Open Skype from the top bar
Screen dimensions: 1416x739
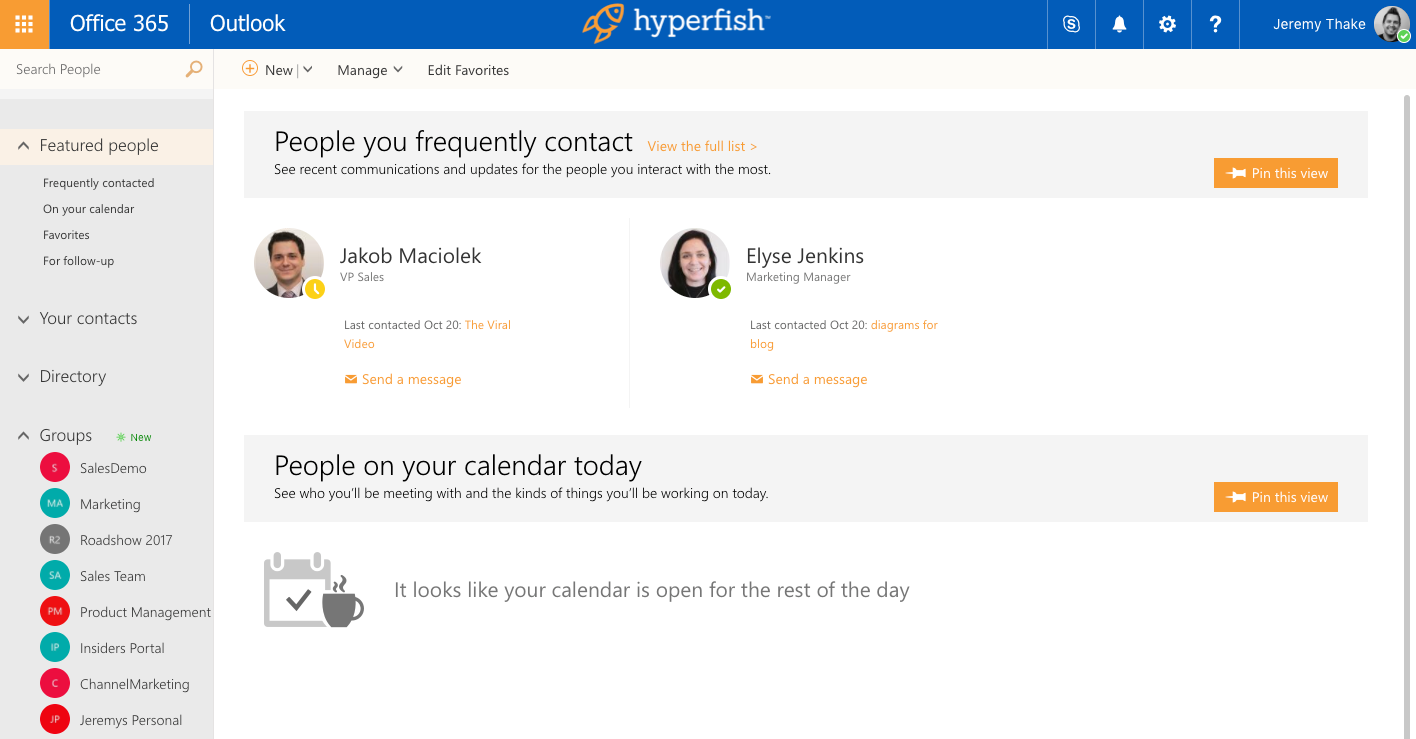pos(1071,24)
